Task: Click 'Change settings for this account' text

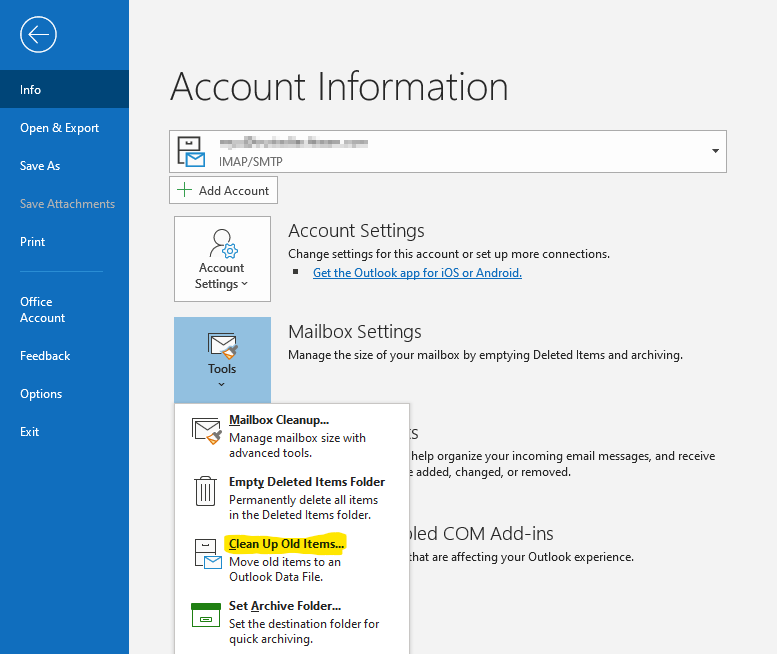Action: (x=449, y=254)
